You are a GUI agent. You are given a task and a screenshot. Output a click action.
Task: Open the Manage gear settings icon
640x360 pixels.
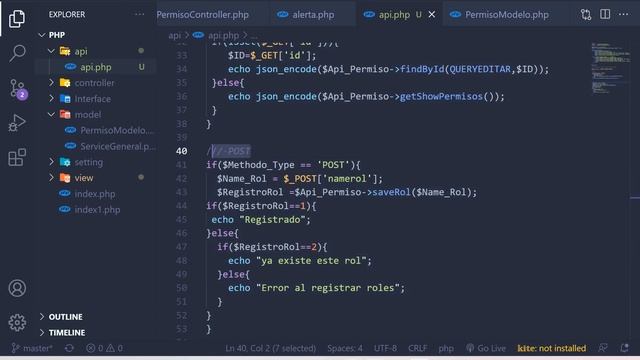[x=17, y=322]
